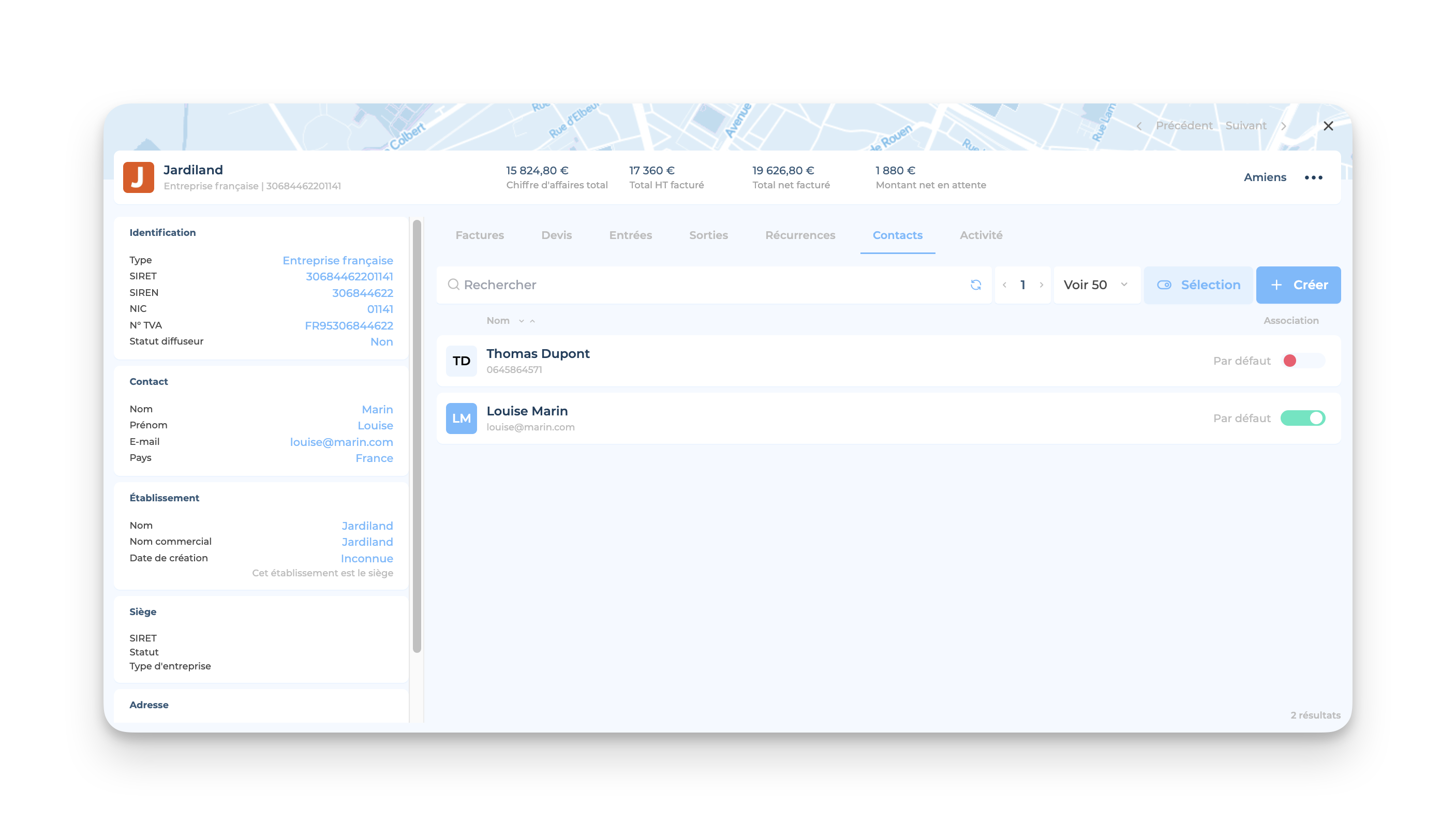Viewport: 1456px width, 836px height.
Task: Open the Activité tab
Action: pyautogui.click(x=980, y=235)
